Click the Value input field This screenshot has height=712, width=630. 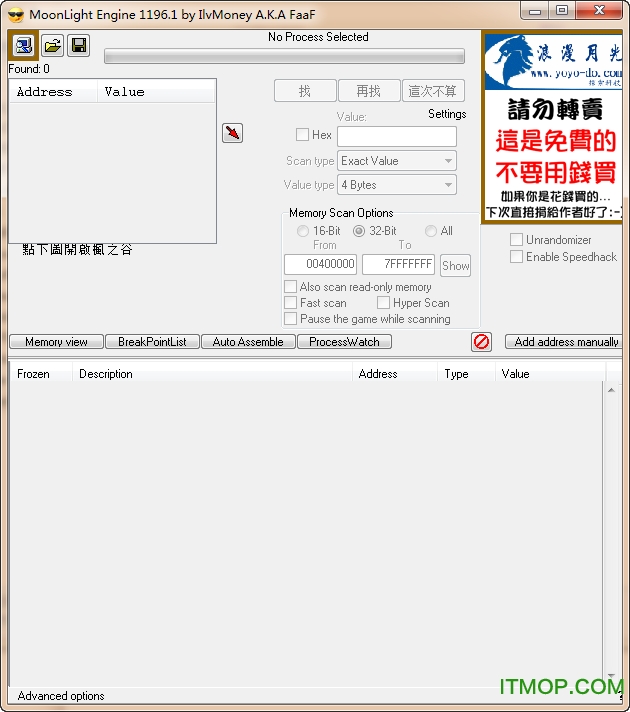pos(397,136)
